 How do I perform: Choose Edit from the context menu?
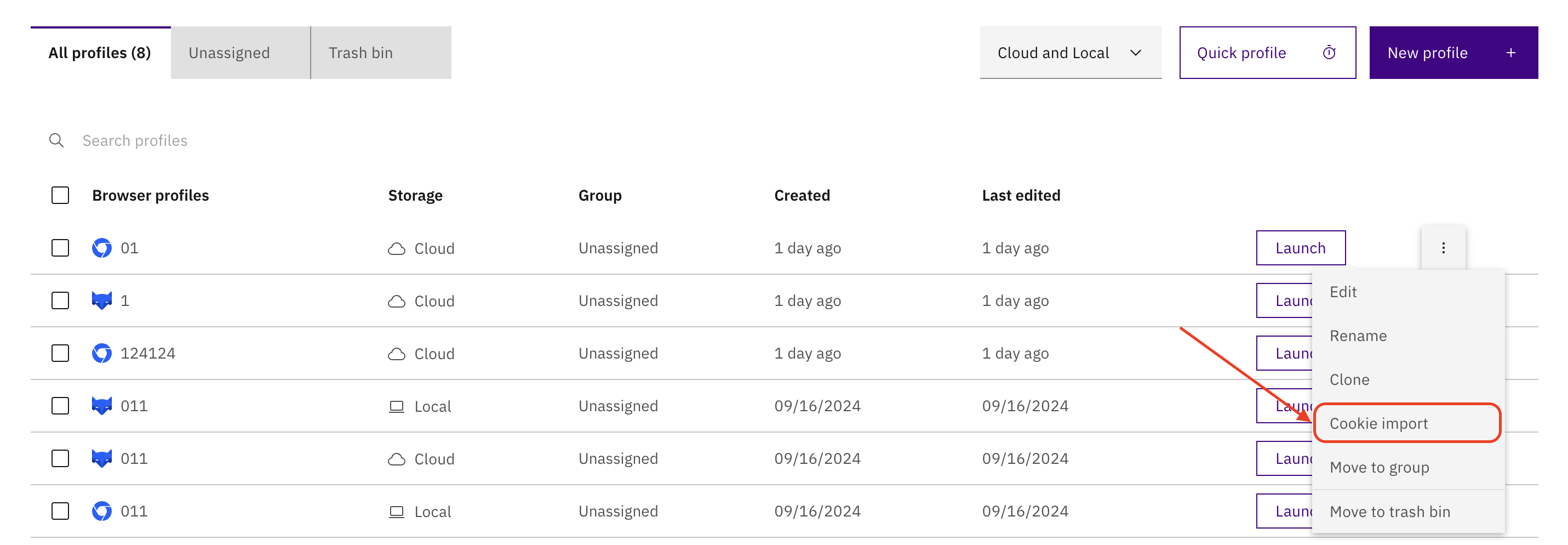click(1408, 292)
